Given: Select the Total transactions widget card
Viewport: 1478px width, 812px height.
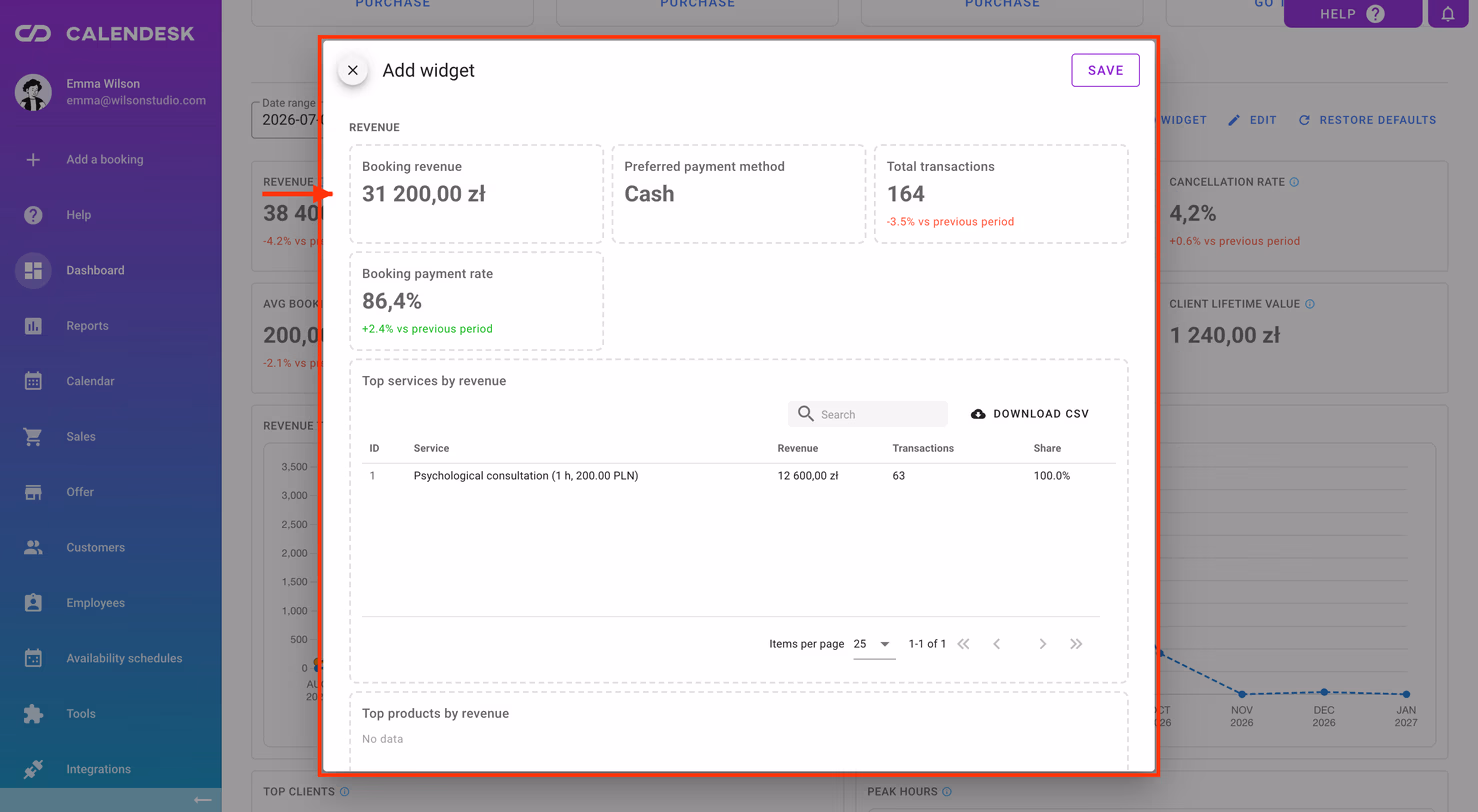Looking at the screenshot, I should coord(1001,194).
